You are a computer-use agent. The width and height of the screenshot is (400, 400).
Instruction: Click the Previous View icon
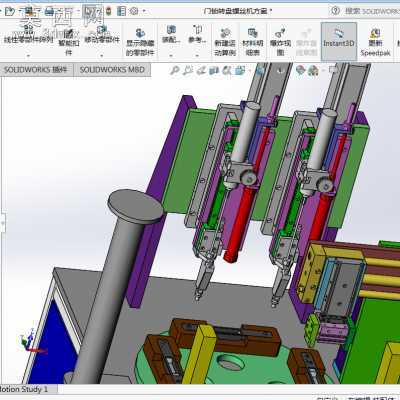201,70
